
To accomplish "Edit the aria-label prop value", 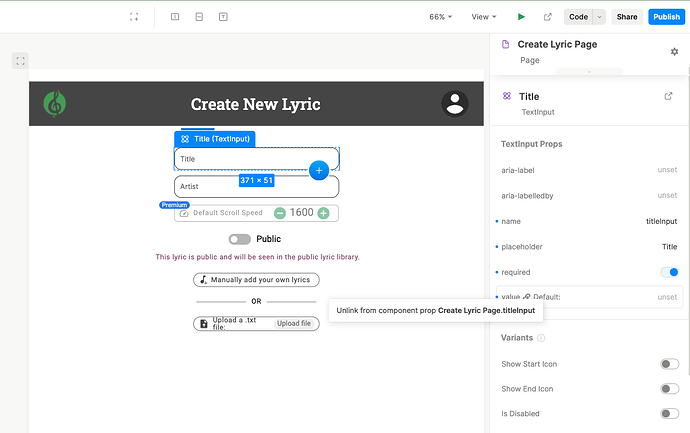I will coord(667,170).
